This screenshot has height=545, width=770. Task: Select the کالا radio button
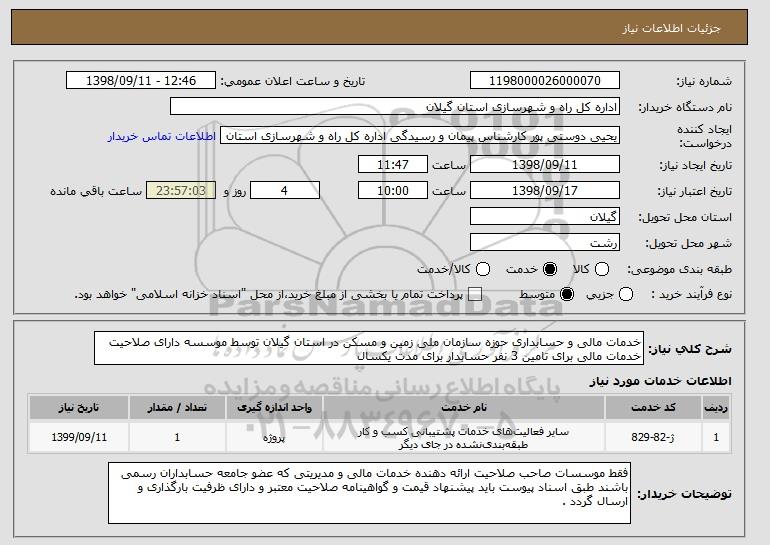pyautogui.click(x=602, y=269)
